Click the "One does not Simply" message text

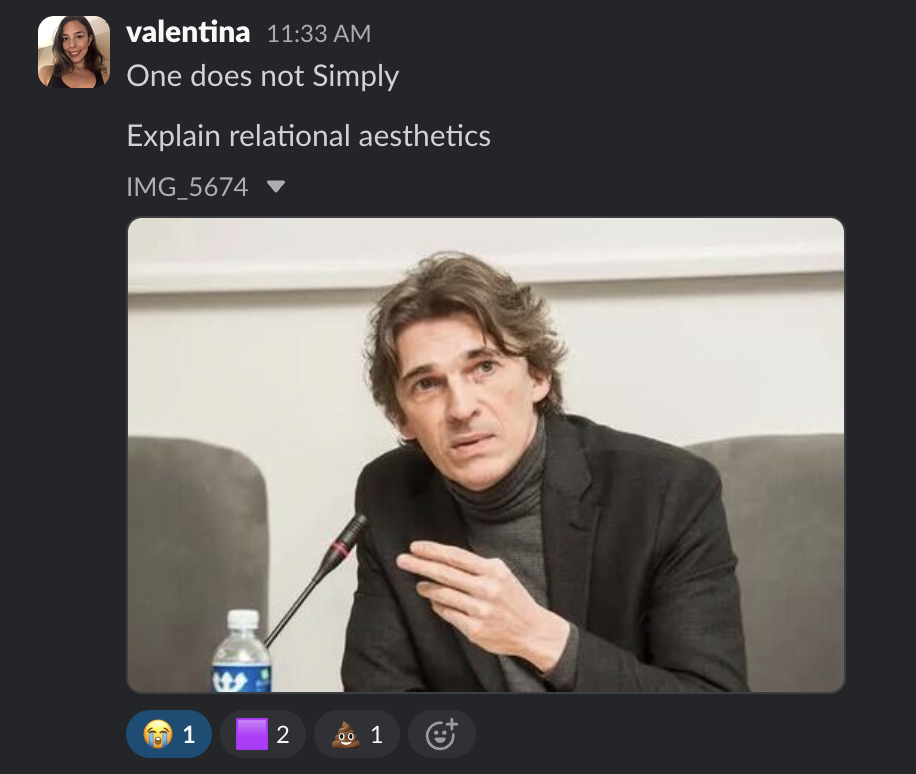point(262,76)
